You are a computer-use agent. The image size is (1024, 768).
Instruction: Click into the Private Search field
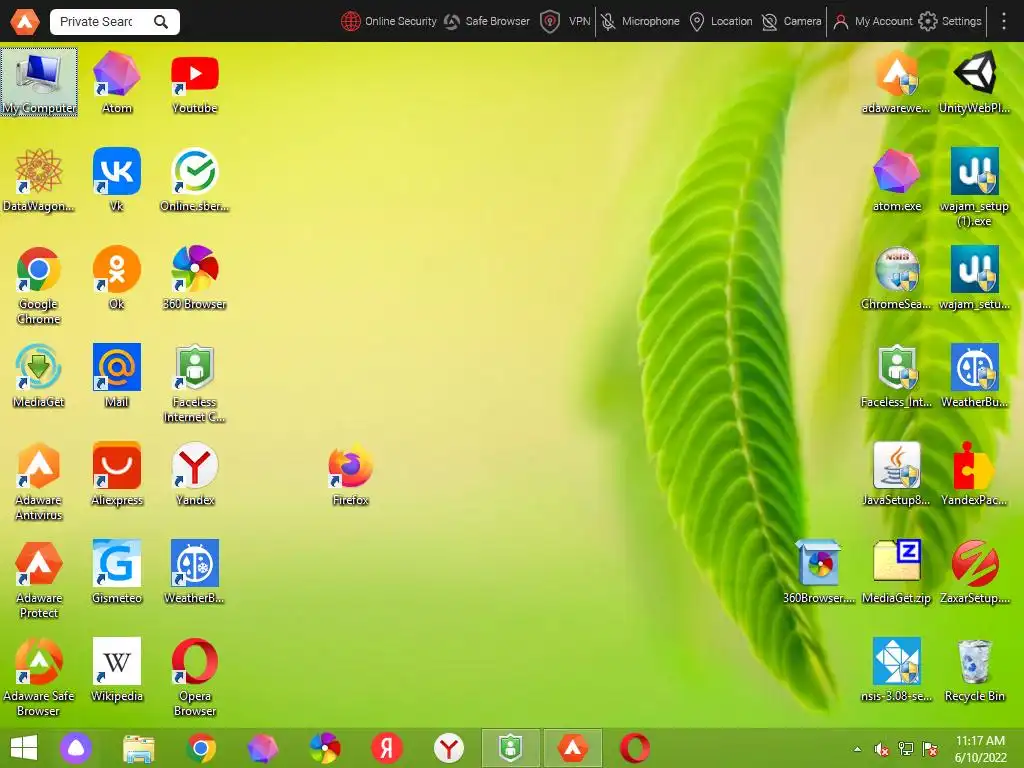point(98,22)
